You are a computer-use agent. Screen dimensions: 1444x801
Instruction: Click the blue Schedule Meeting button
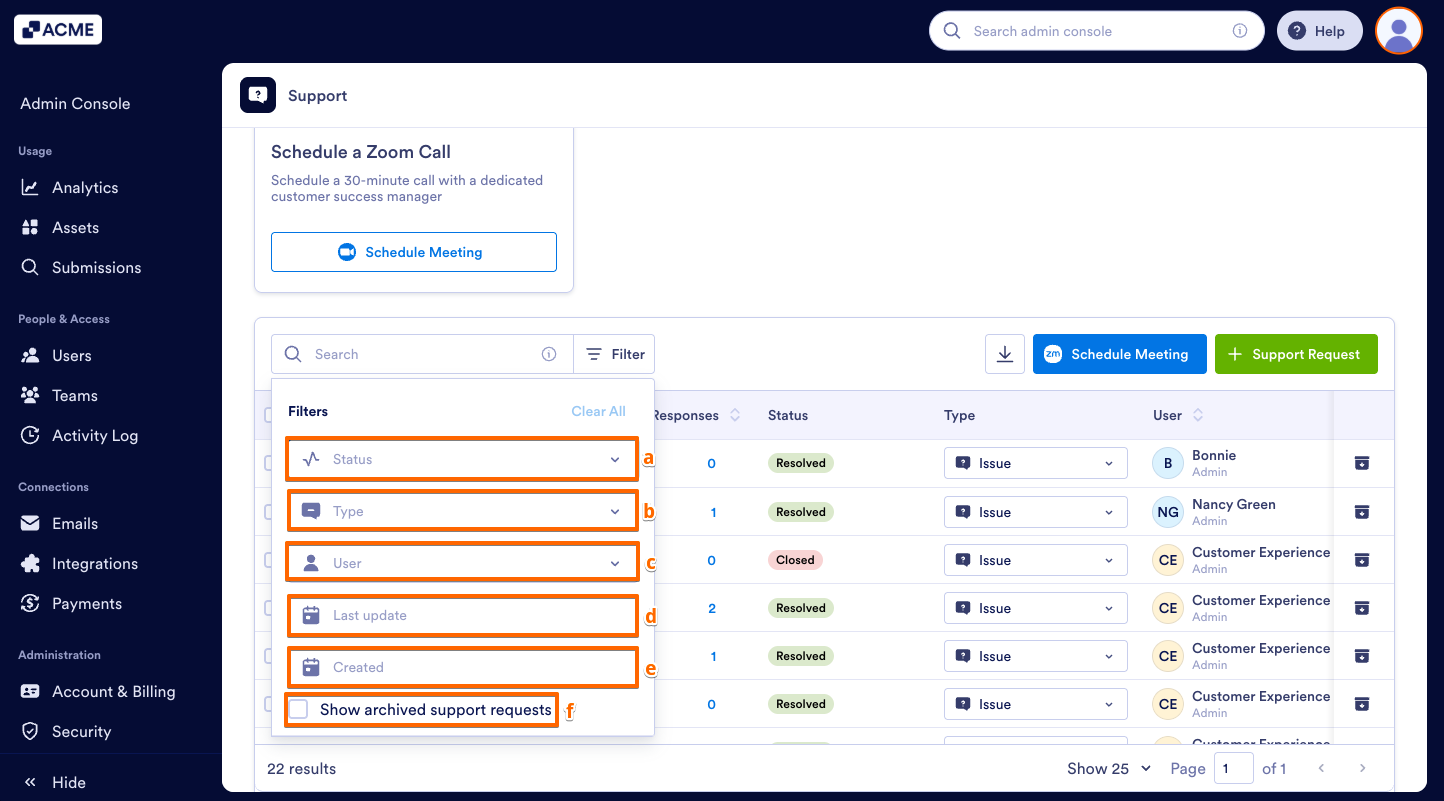(x=1119, y=354)
